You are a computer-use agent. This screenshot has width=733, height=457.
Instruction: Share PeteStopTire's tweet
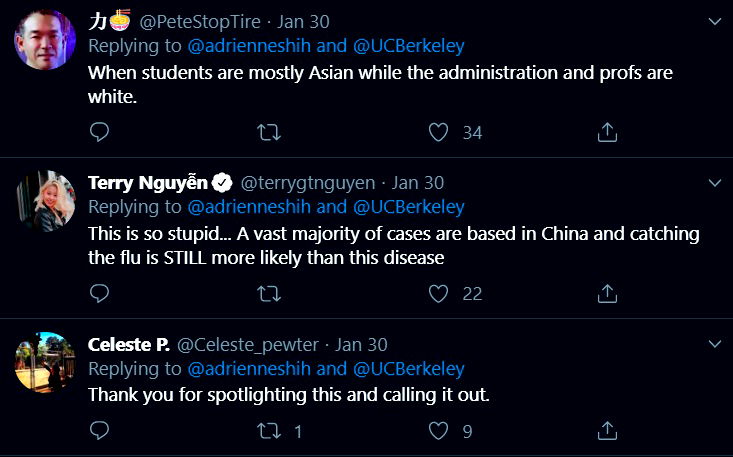pyautogui.click(x=607, y=132)
